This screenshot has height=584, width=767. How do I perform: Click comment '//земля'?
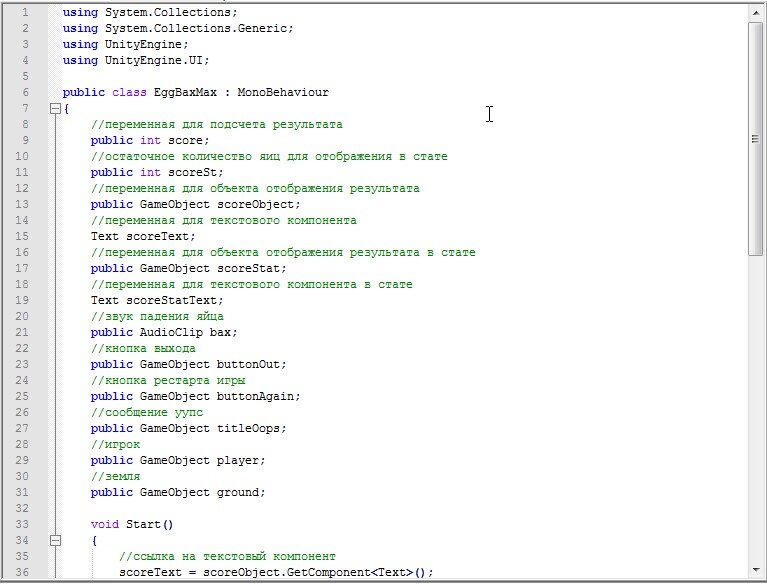click(x=115, y=476)
